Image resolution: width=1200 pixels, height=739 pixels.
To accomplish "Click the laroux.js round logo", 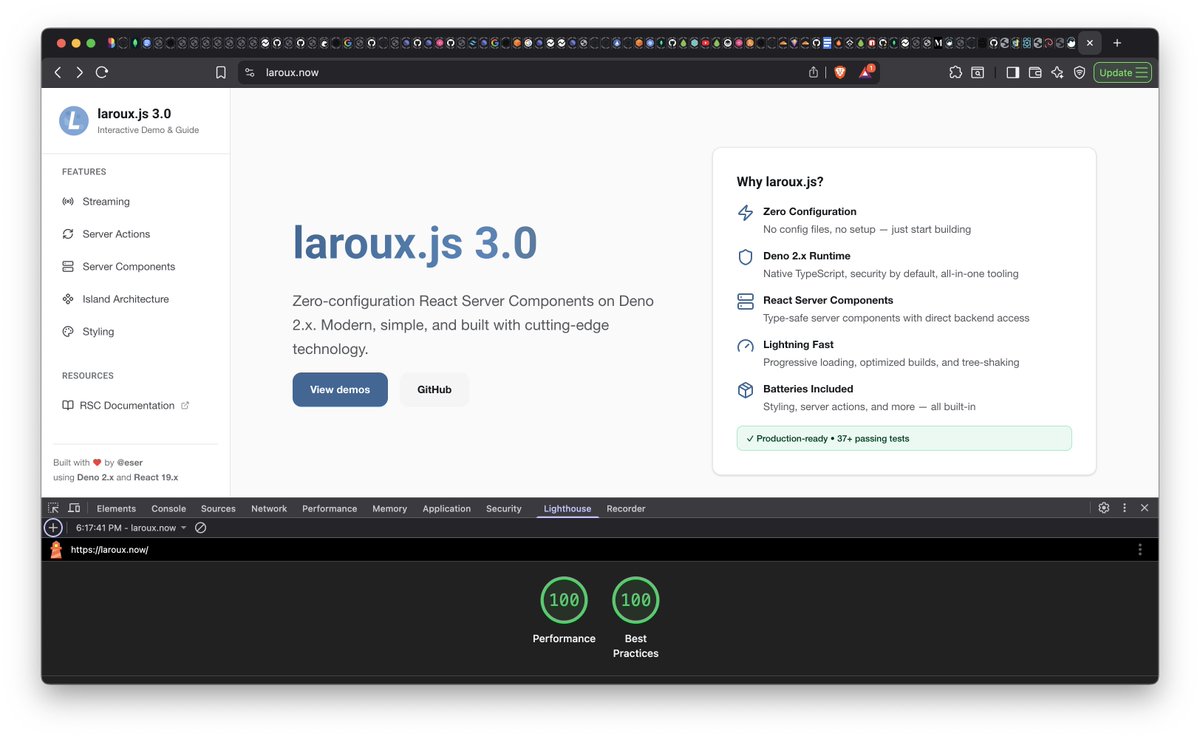I will click(x=74, y=121).
